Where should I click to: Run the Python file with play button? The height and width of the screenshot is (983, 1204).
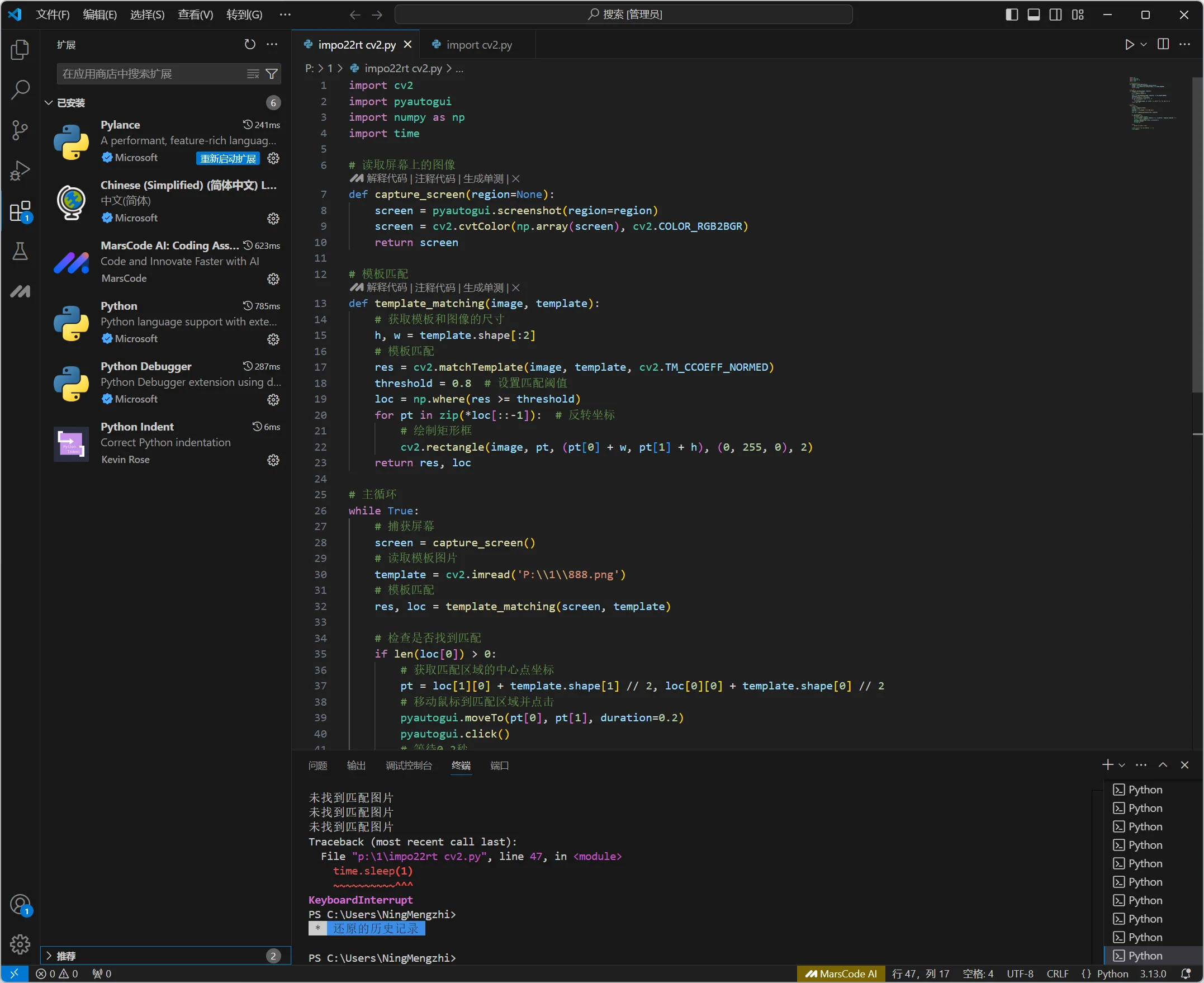click(x=1129, y=44)
